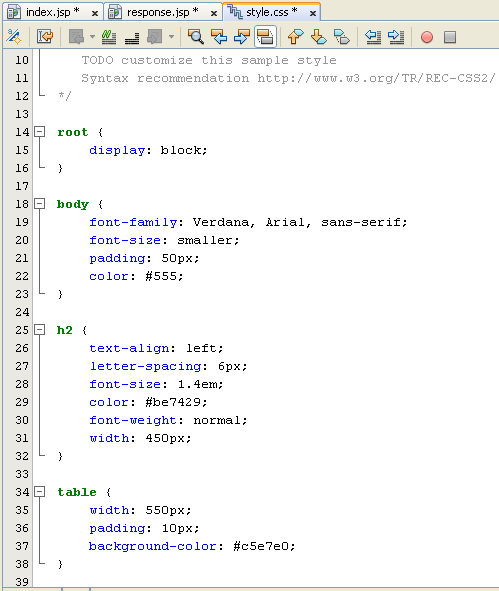Click the Find Selection magnifier icon
The height and width of the screenshot is (591, 499).
[x=196, y=37]
